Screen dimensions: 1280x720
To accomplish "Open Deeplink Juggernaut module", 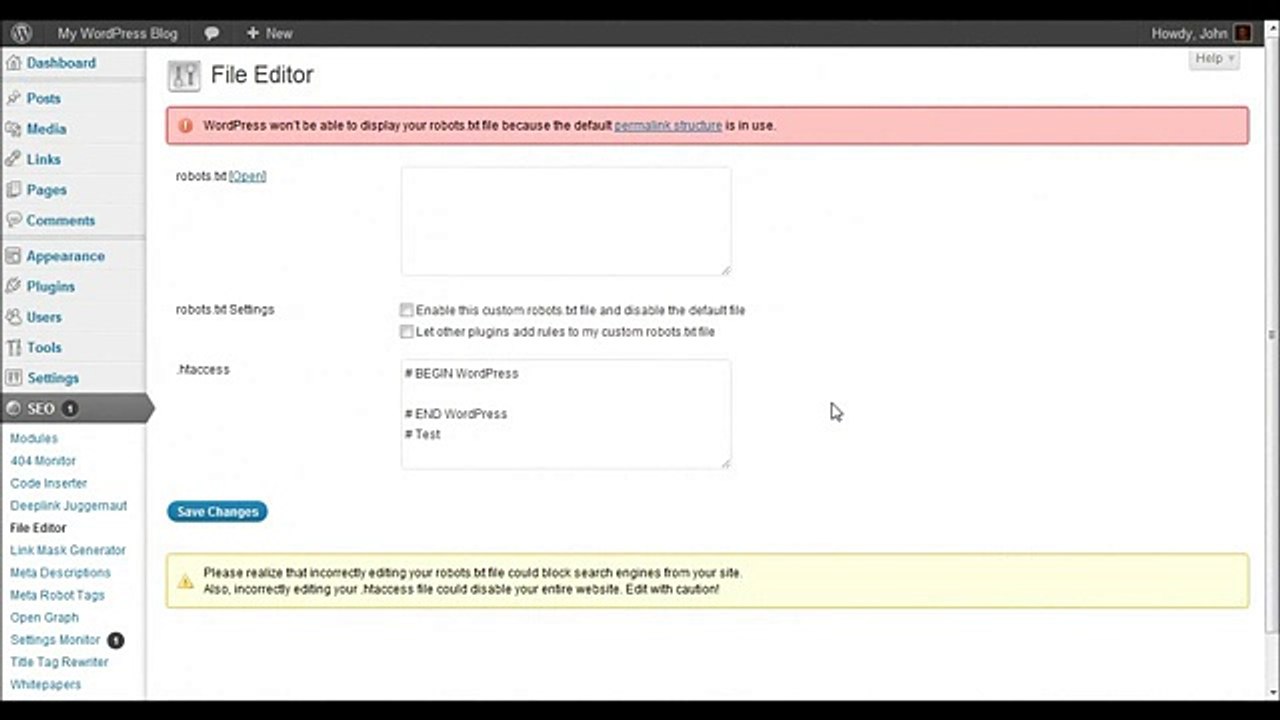I will tap(69, 506).
